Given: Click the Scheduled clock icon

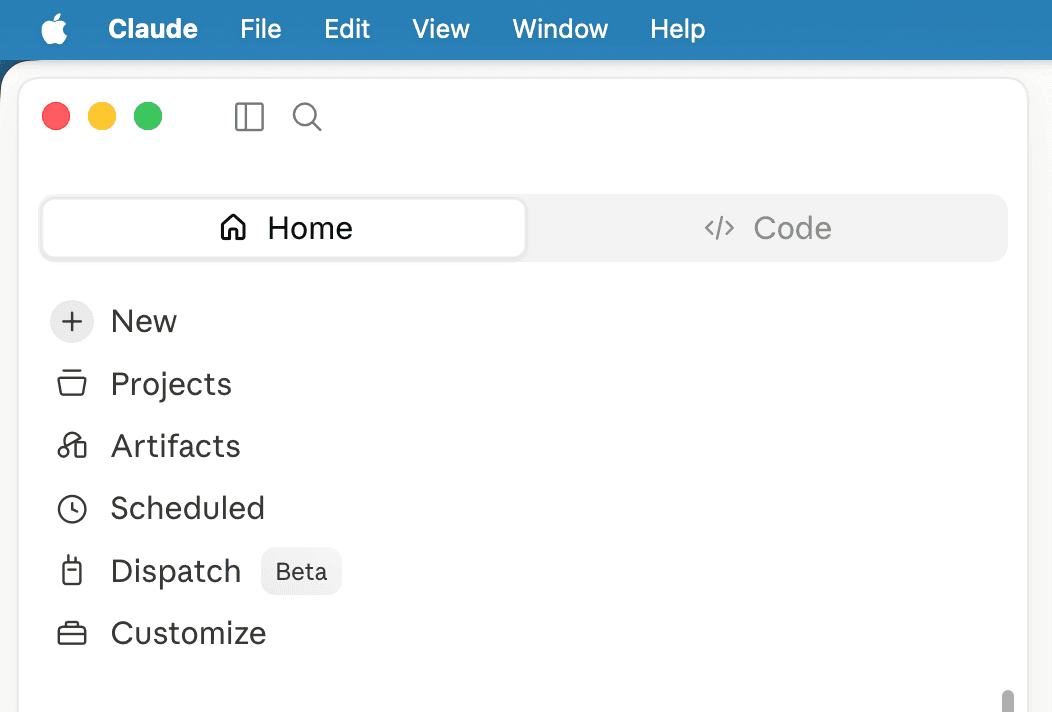Looking at the screenshot, I should pyautogui.click(x=72, y=509).
